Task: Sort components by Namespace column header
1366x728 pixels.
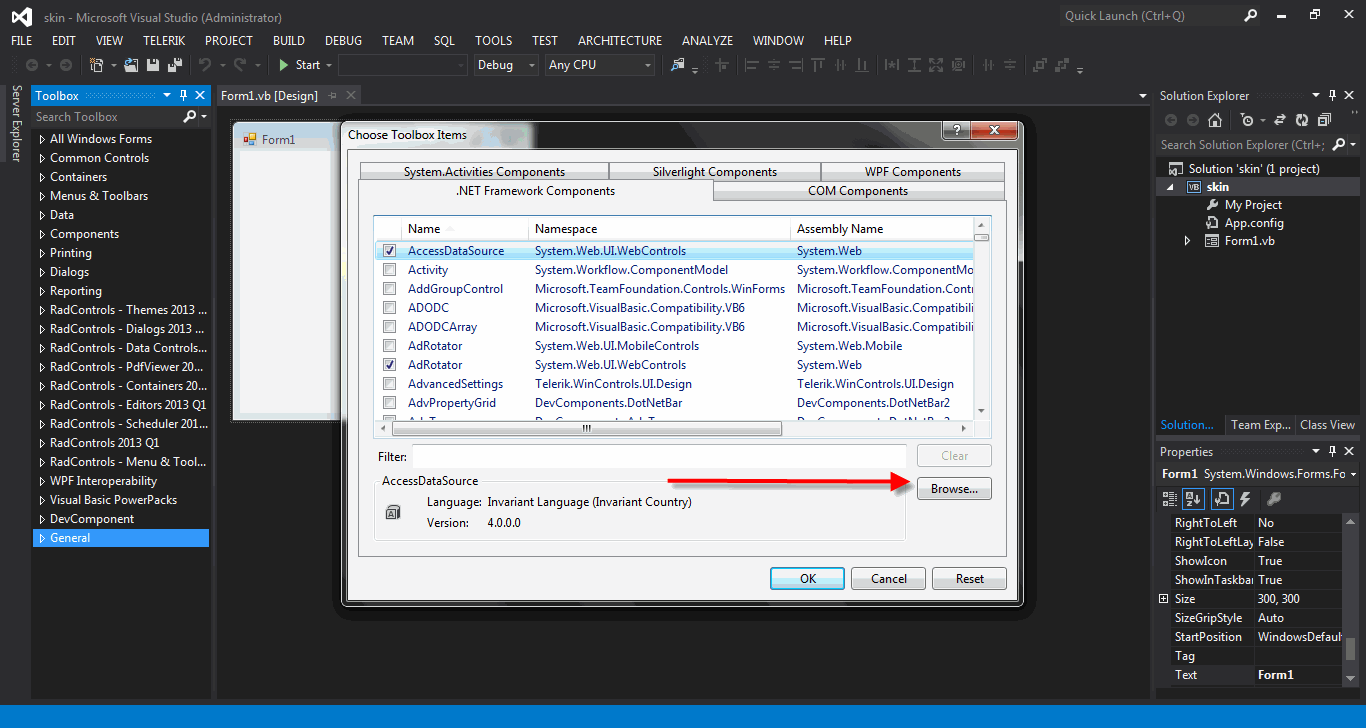Action: point(659,229)
